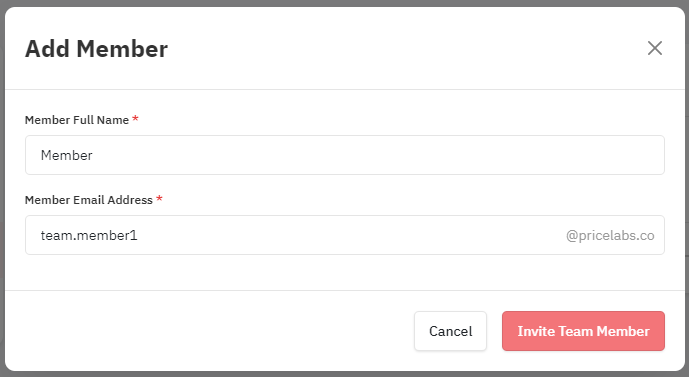This screenshot has width=689, height=377.
Task: Click empty space right of "Member" in name field
Action: point(378,155)
